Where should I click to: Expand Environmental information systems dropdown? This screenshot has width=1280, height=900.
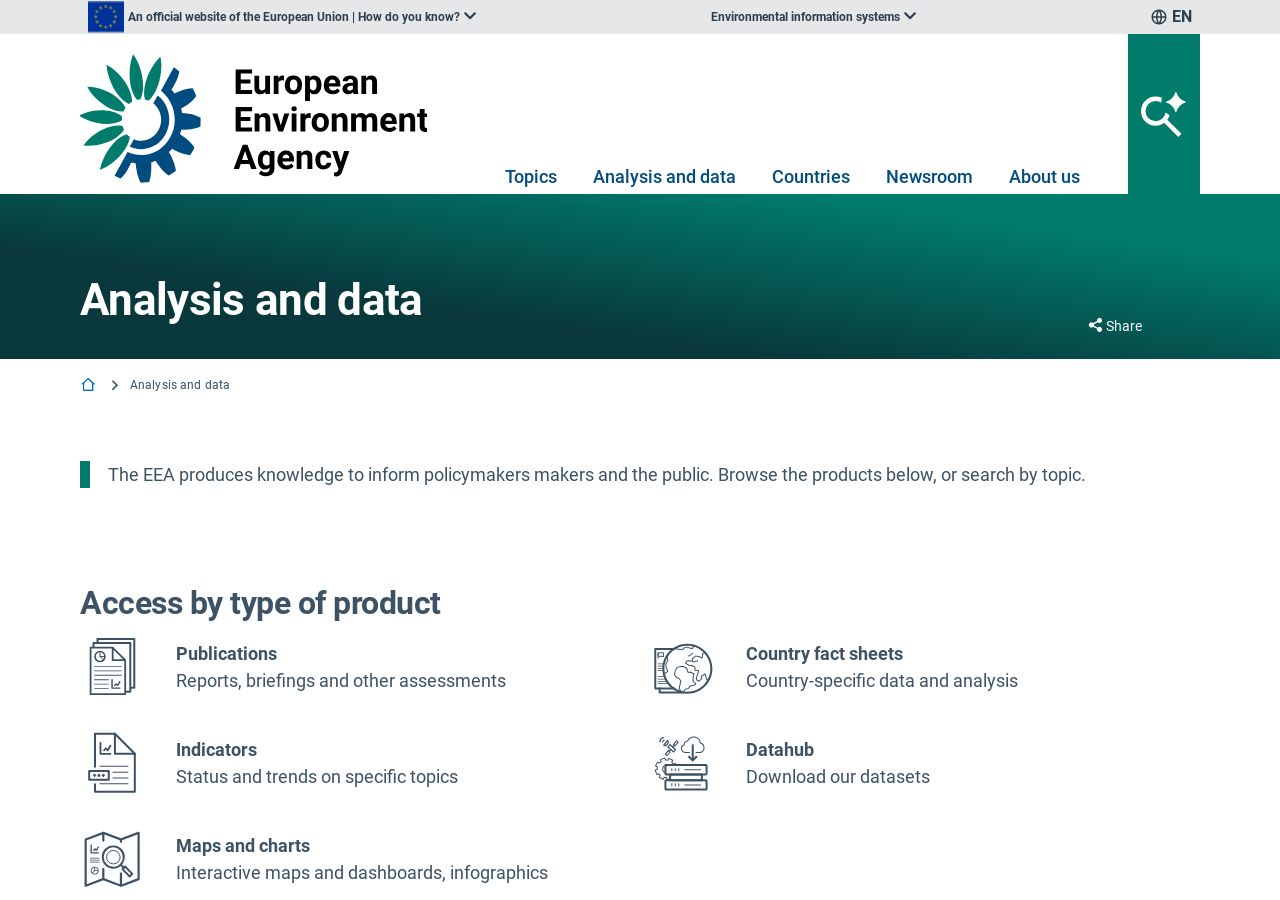(813, 17)
